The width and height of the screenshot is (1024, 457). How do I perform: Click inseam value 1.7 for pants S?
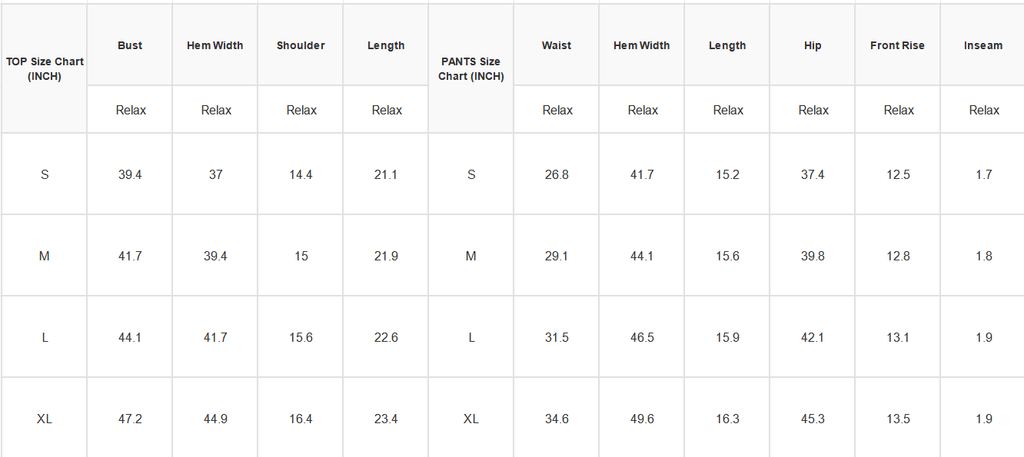(x=983, y=174)
